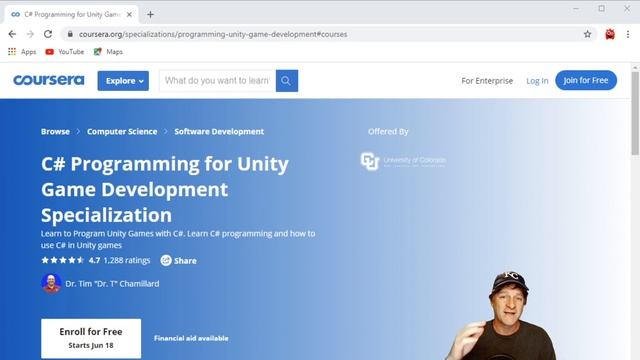Click the browser forward arrow
This screenshot has width=640, height=360.
[30, 34]
